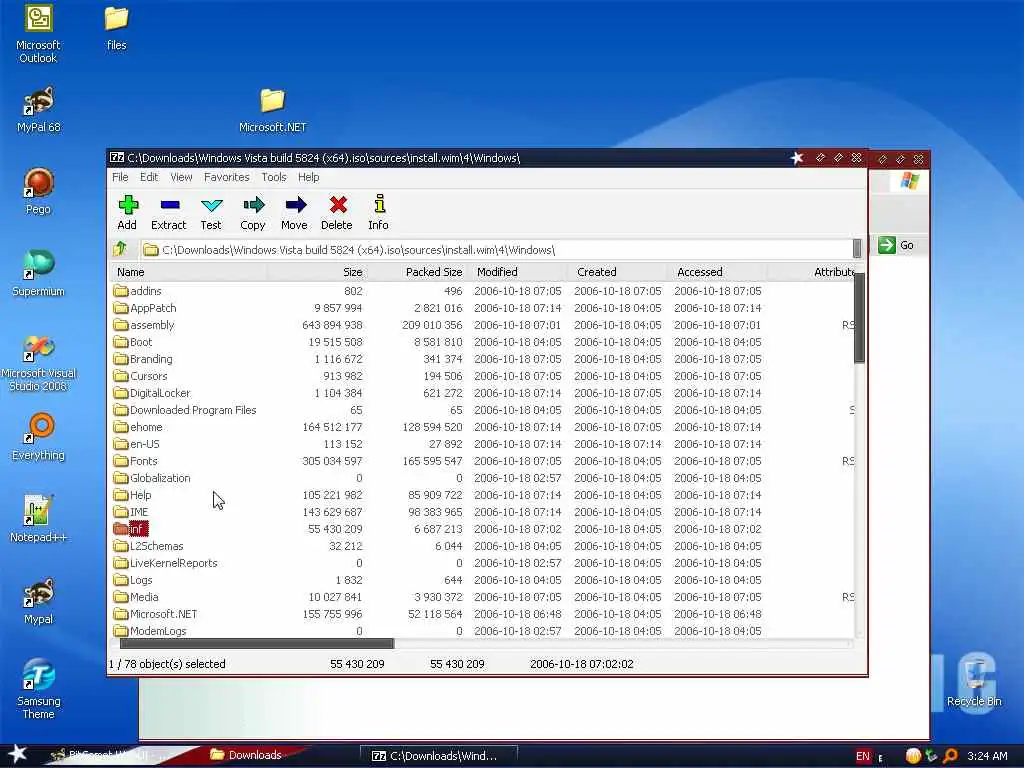Image resolution: width=1024 pixels, height=768 pixels.
Task: Select the DigitalLocker folder
Action: (x=152, y=392)
